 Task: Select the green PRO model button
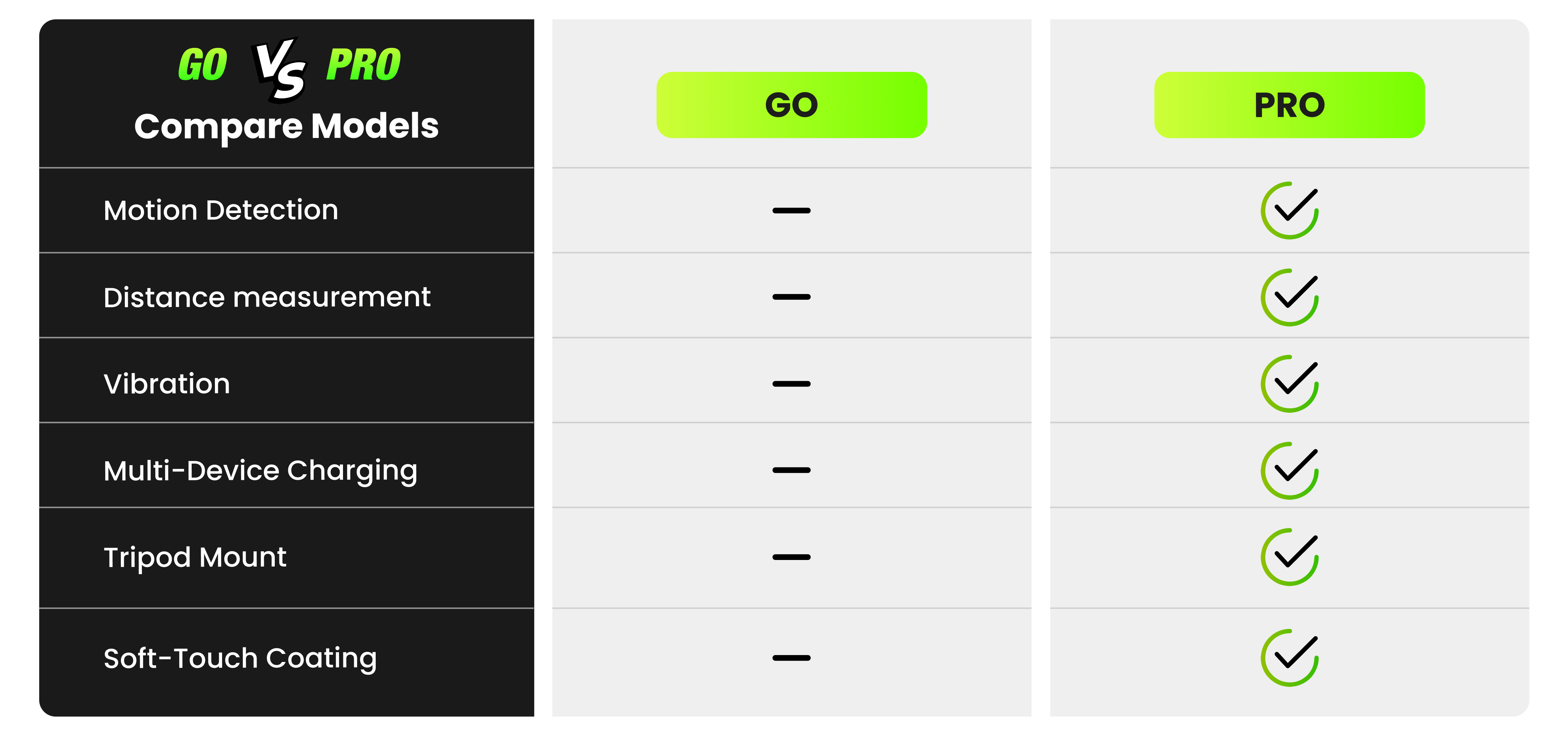click(1289, 105)
